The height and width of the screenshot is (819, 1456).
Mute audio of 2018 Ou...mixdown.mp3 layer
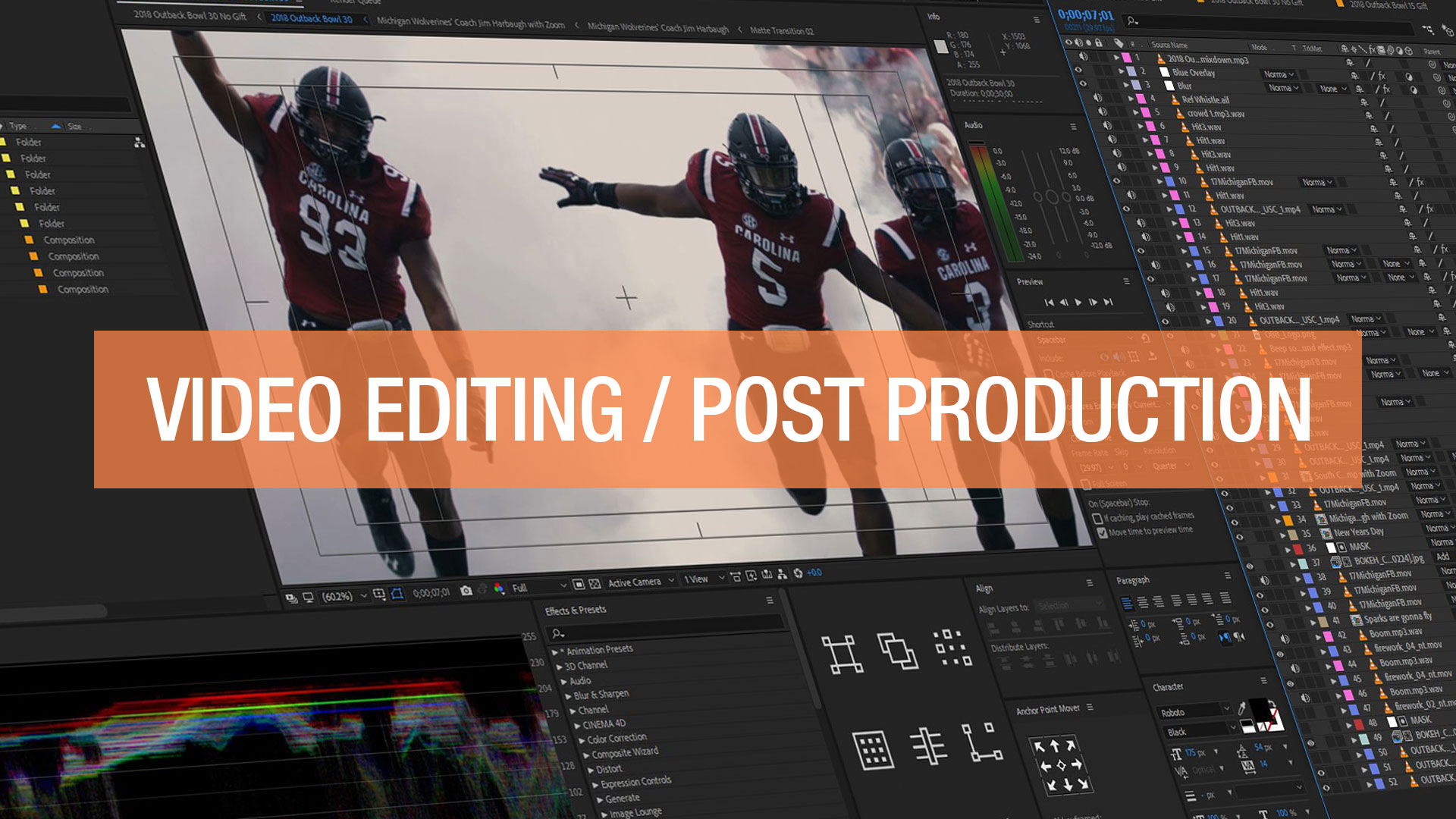1084,56
